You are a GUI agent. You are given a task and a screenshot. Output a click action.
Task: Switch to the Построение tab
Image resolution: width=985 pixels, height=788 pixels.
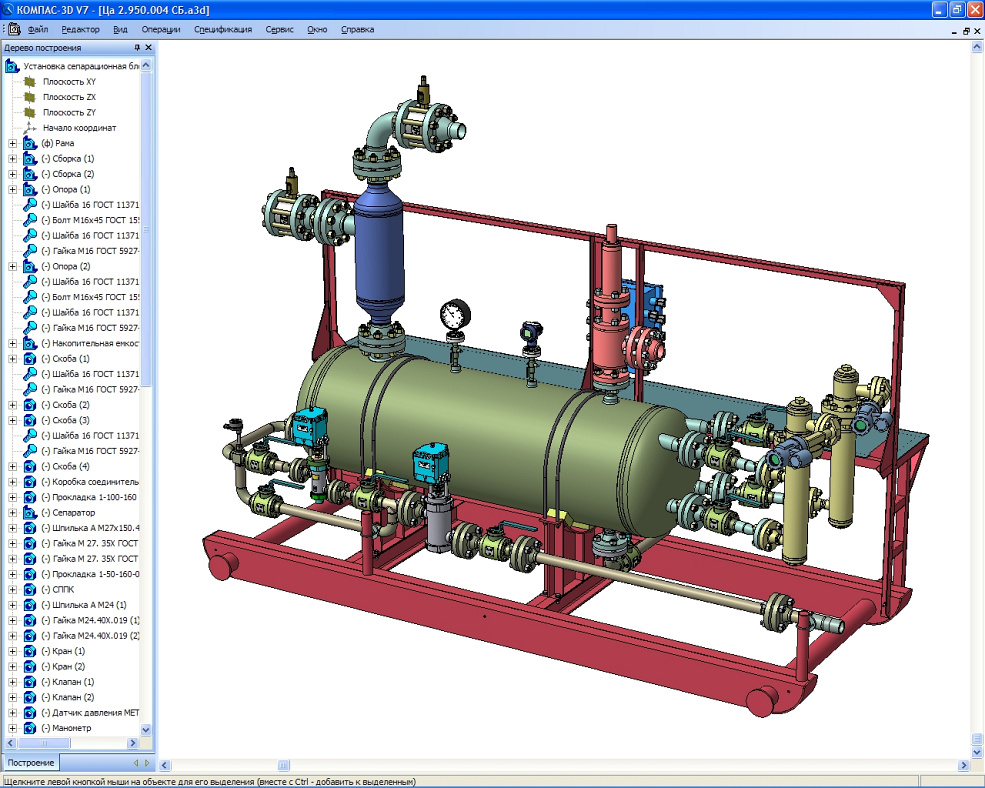(28, 763)
